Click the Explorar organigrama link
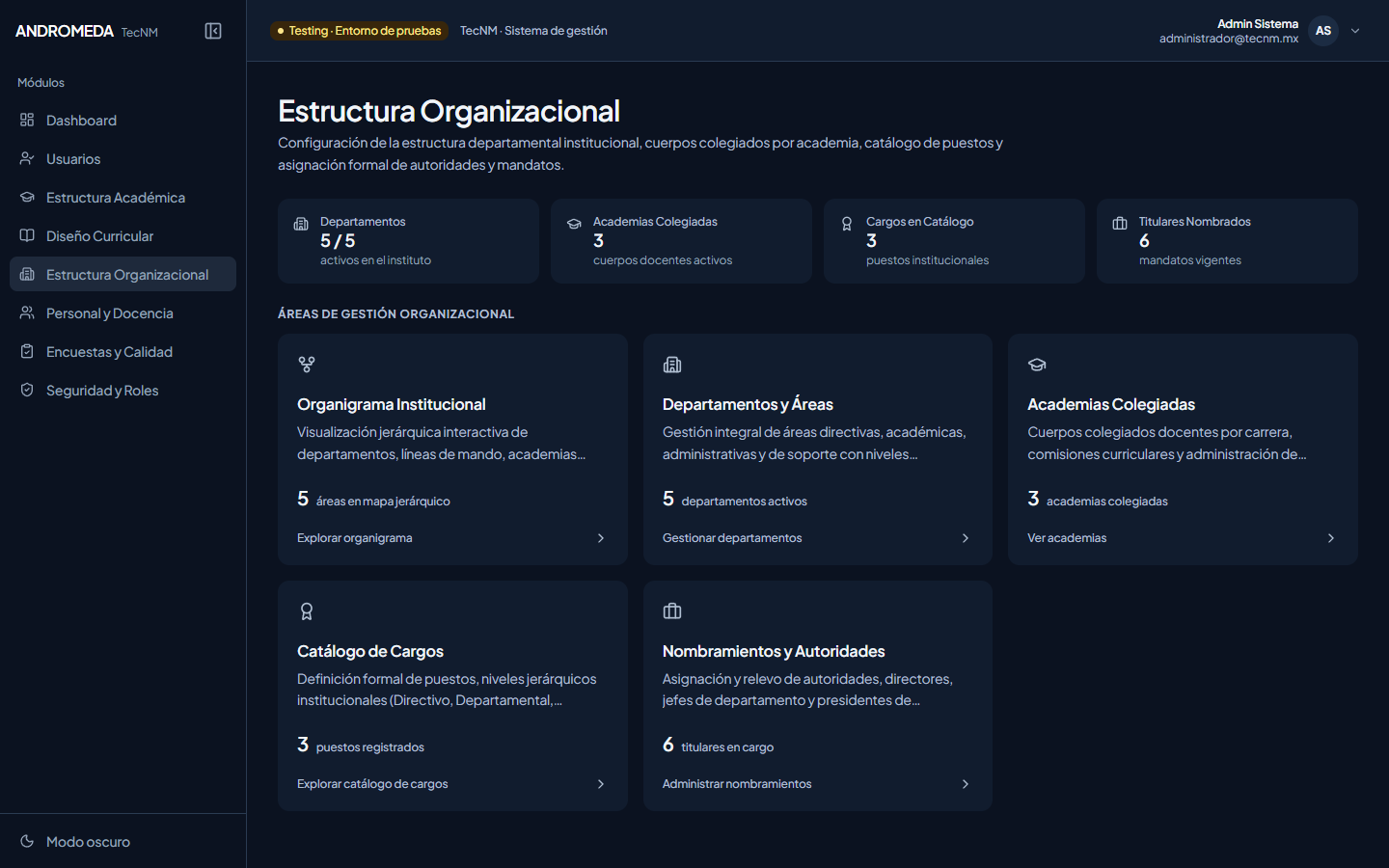 coord(354,538)
